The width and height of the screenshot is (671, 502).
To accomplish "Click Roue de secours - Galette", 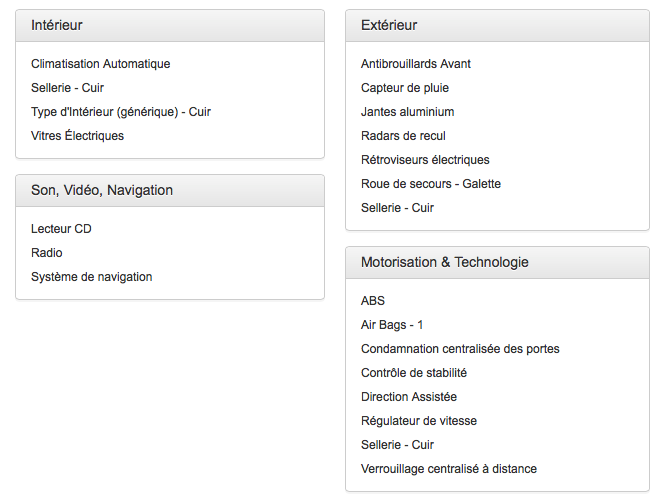I will tap(431, 184).
